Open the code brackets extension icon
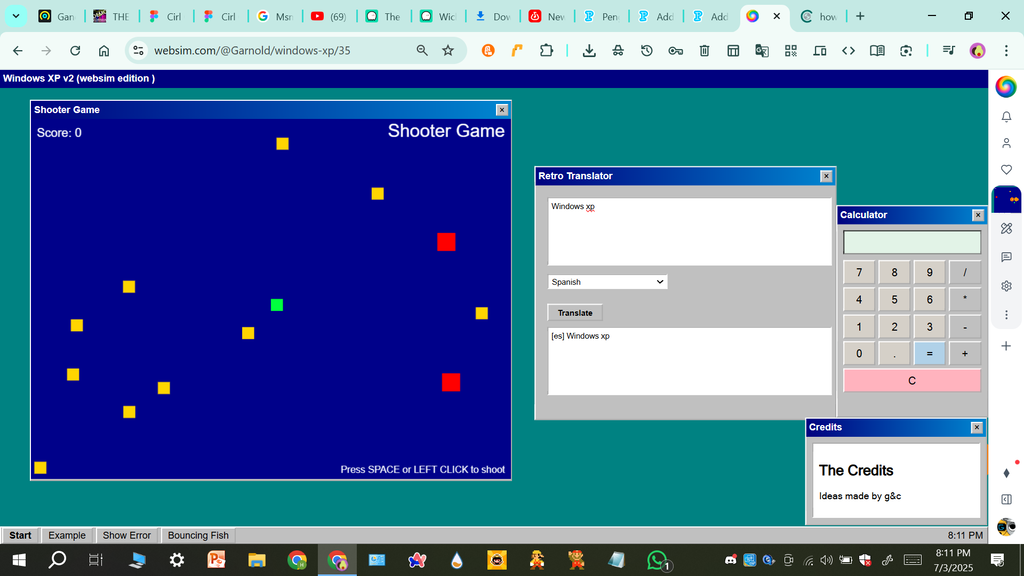Screen dimensions: 1024x576 coord(848,50)
